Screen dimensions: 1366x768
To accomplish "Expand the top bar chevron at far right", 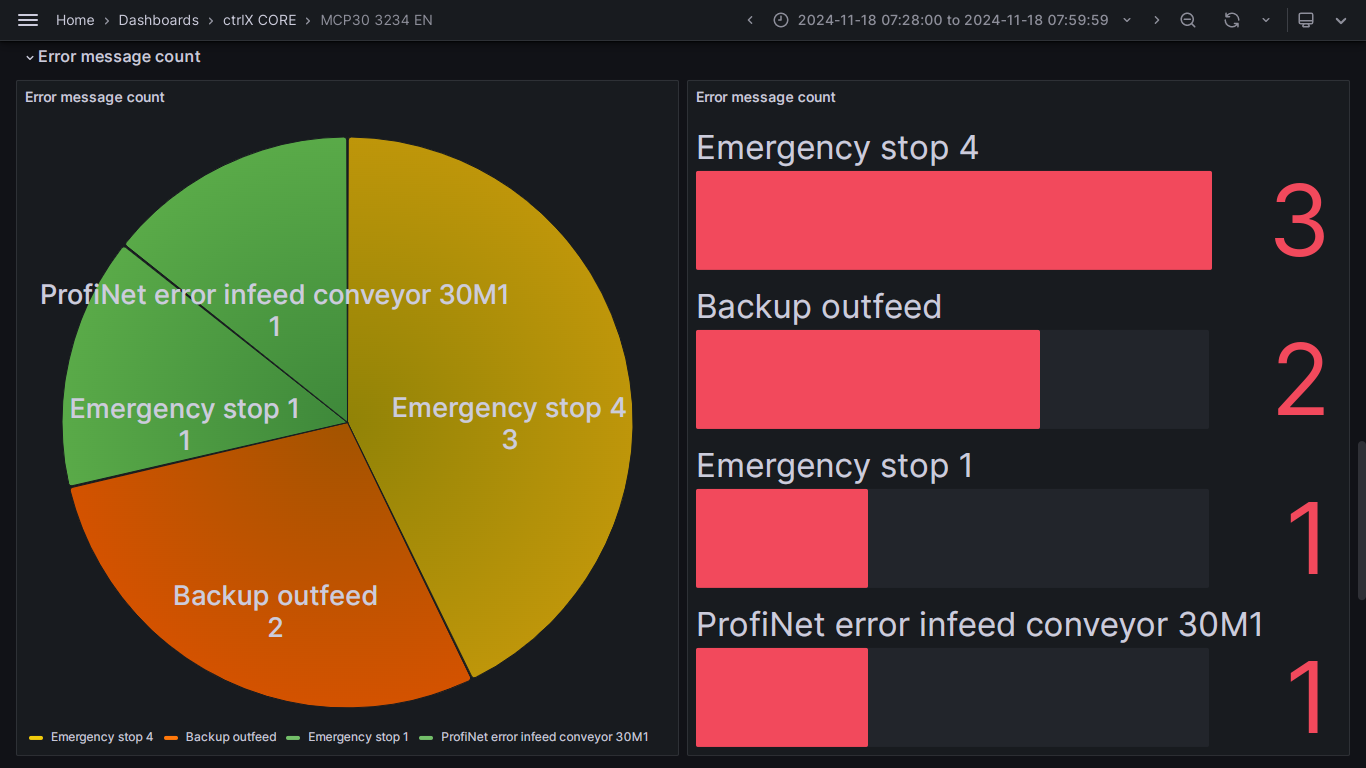I will (x=1341, y=20).
